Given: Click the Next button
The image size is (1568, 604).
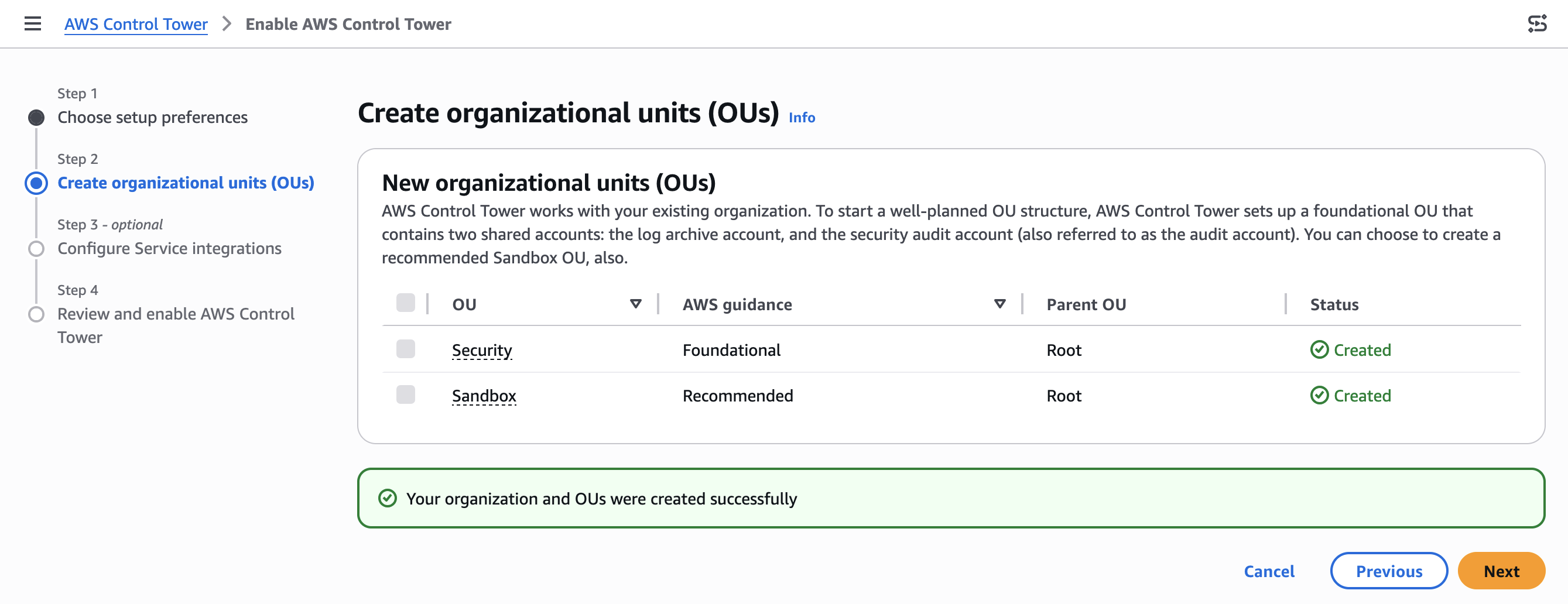Looking at the screenshot, I should tap(1501, 571).
